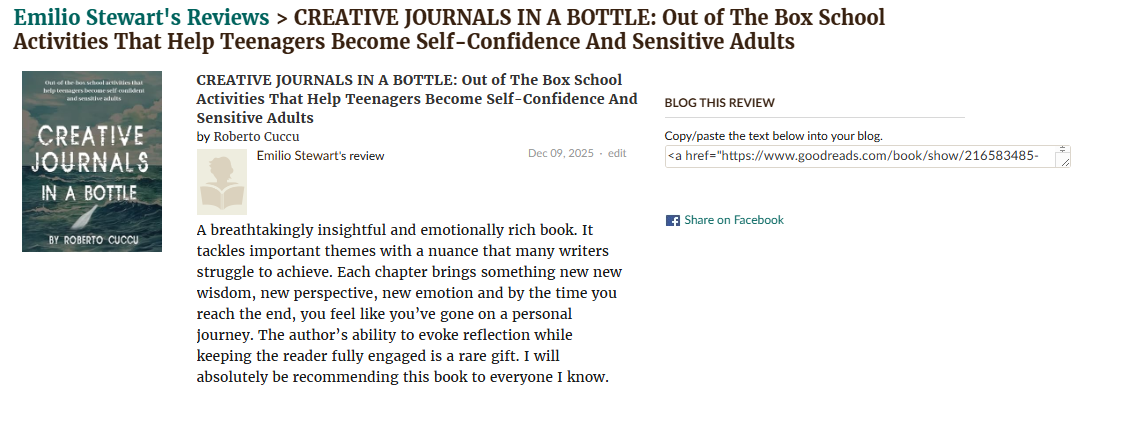Viewport: 1131px width, 442px height.
Task: Click the Share on Facebook link
Action: [733, 220]
